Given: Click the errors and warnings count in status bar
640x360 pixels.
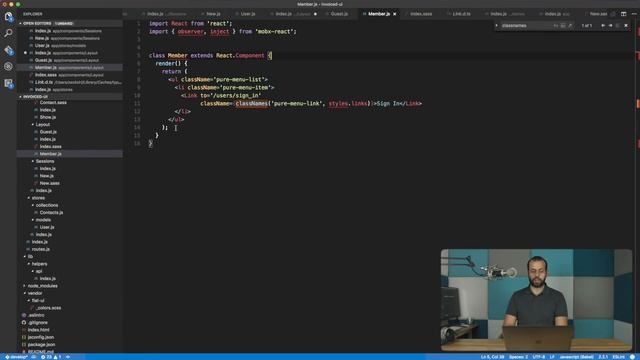Looking at the screenshot, I should pos(51,357).
